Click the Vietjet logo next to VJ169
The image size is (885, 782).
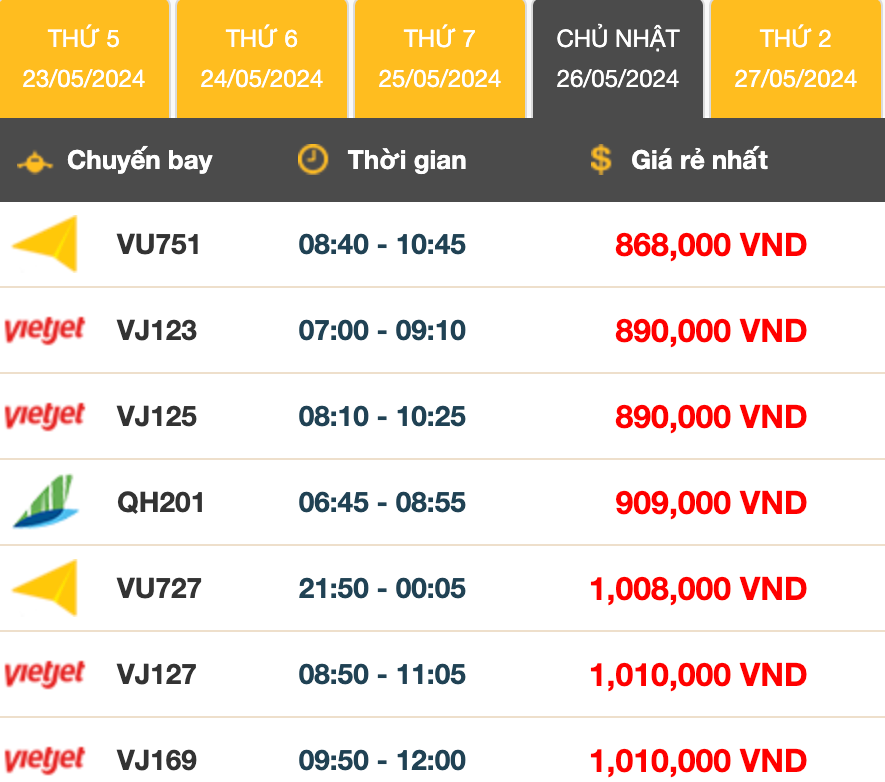point(46,760)
